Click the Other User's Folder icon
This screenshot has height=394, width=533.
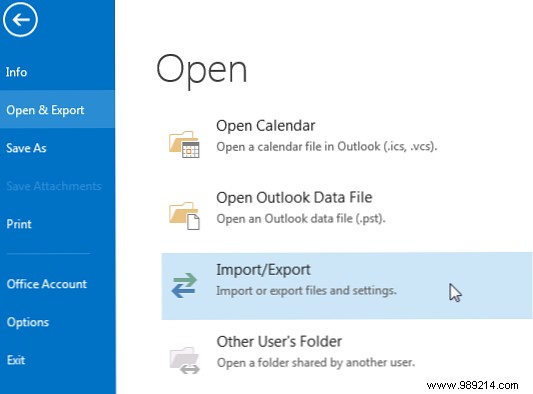pos(185,360)
